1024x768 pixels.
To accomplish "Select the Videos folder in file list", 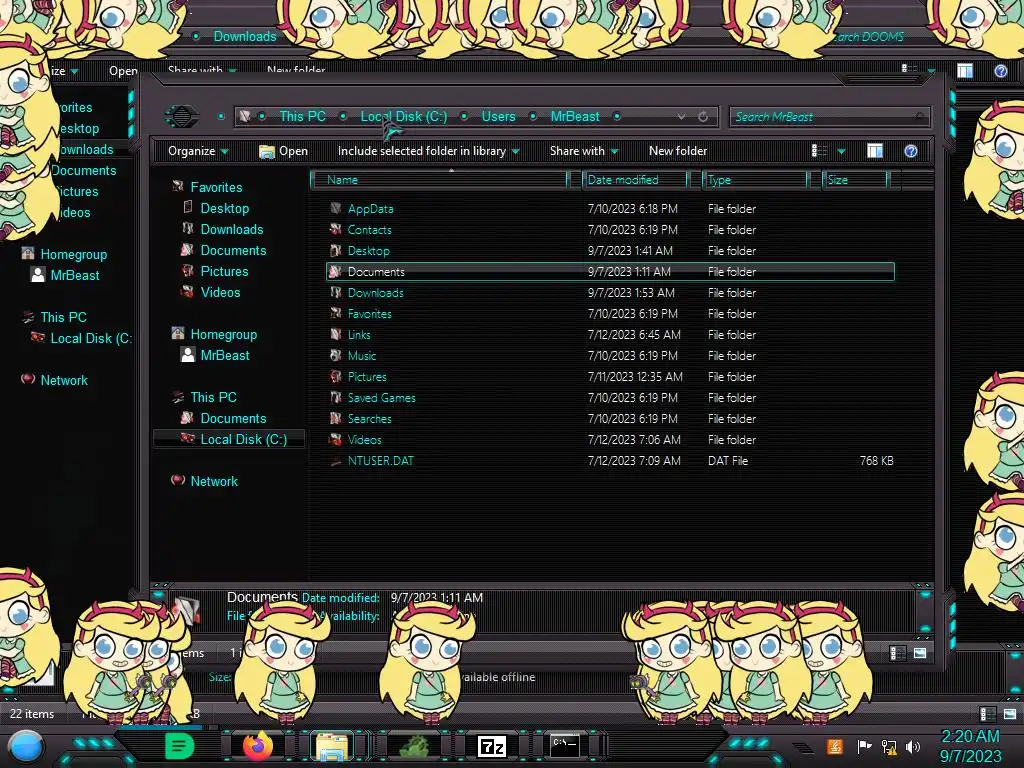I will tap(364, 440).
